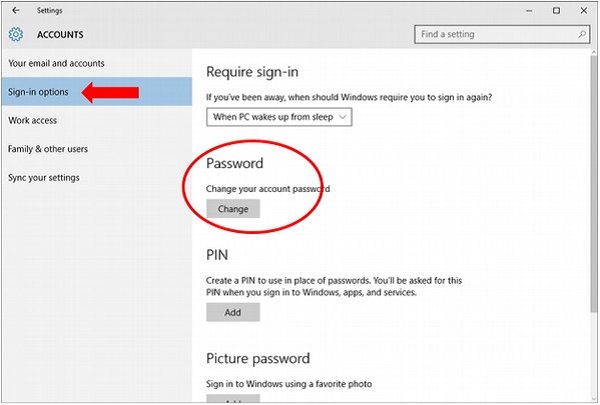Click Change under Password

coord(233,209)
